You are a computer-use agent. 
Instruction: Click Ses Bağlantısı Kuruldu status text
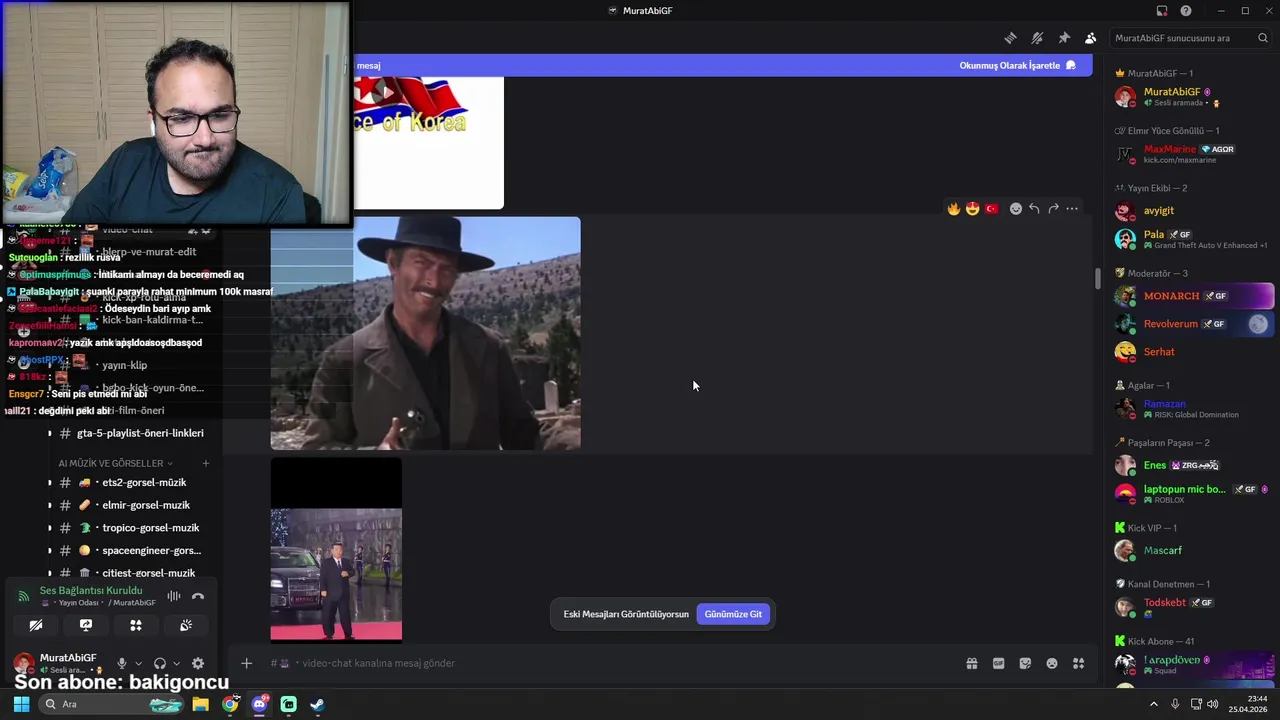[x=91, y=590]
